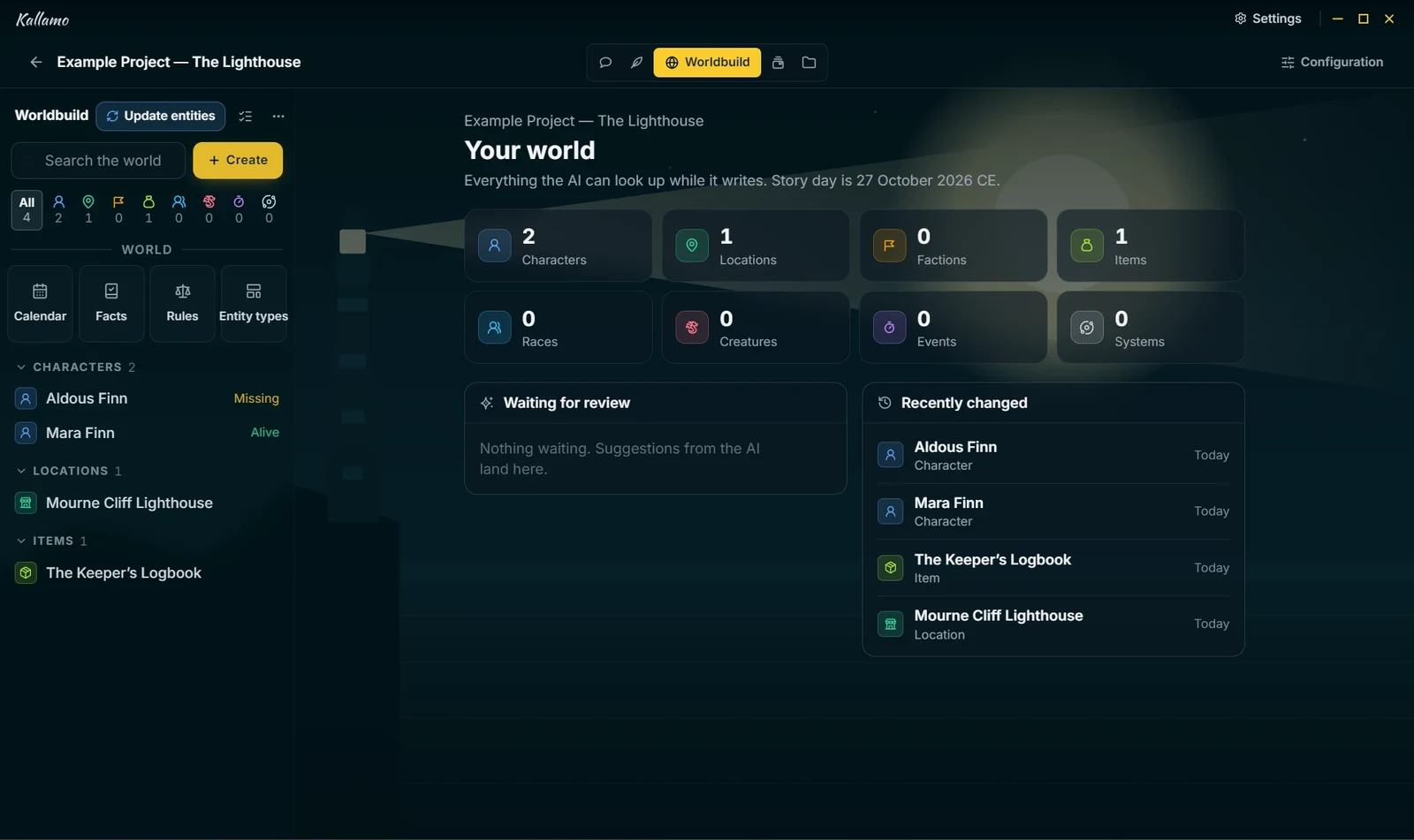Open the 0 Factions stat card
The width and height of the screenshot is (1414, 840).
(x=954, y=246)
